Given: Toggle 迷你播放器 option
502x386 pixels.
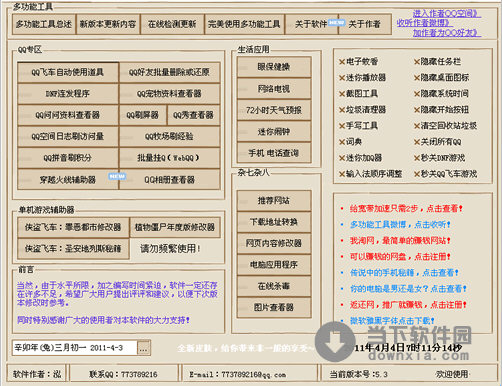Looking at the screenshot, I should click(x=363, y=78).
